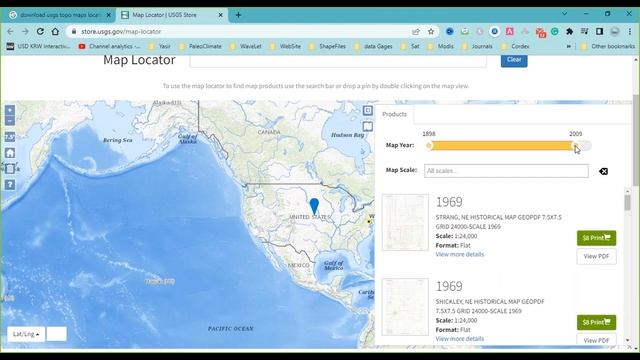Switch to the download usgs topo maps tab
The height and width of the screenshot is (360, 640).
pos(60,15)
